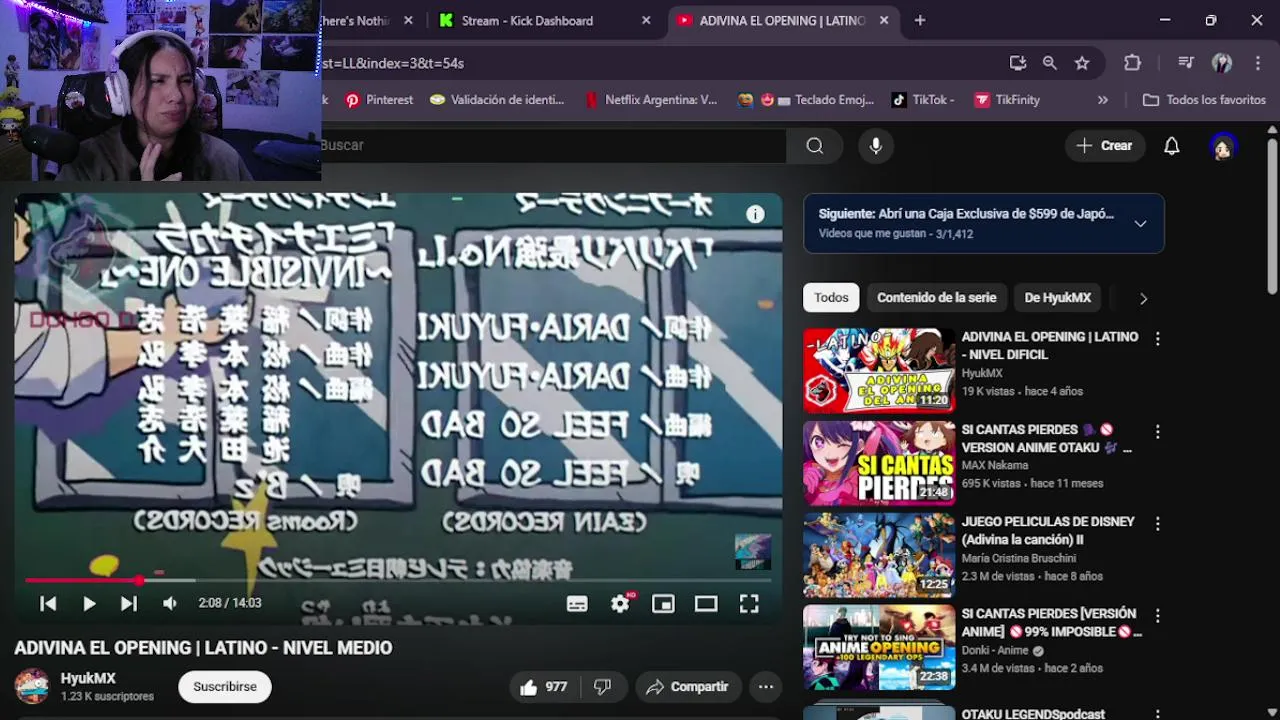Image resolution: width=1280 pixels, height=720 pixels.
Task: Open Chrome three-dot menu
Action: click(x=1257, y=63)
